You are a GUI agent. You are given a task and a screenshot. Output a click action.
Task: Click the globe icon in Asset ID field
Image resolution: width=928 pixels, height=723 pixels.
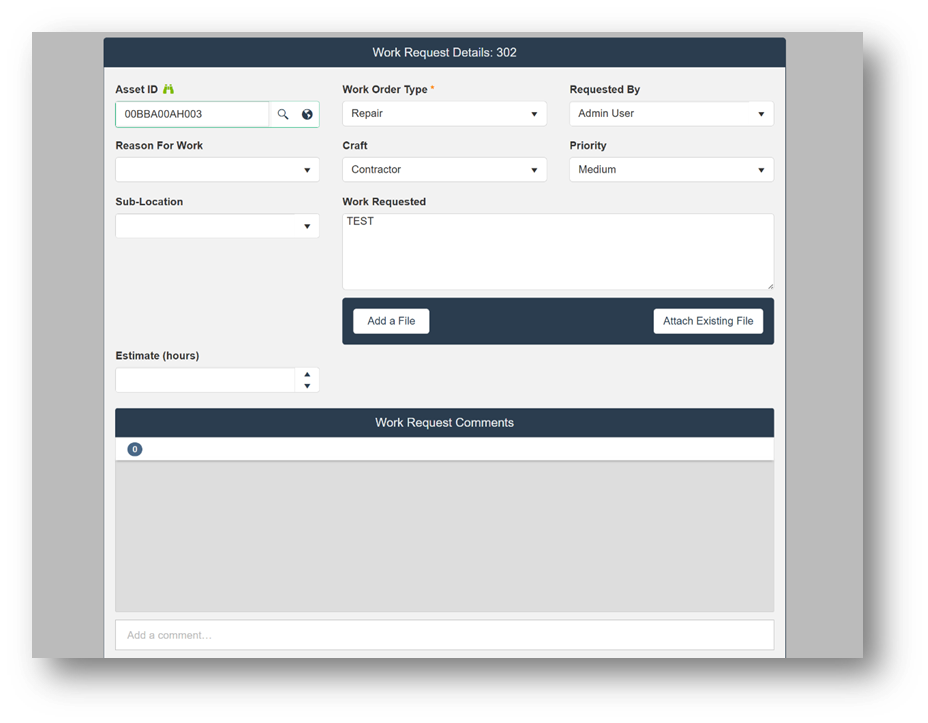307,114
